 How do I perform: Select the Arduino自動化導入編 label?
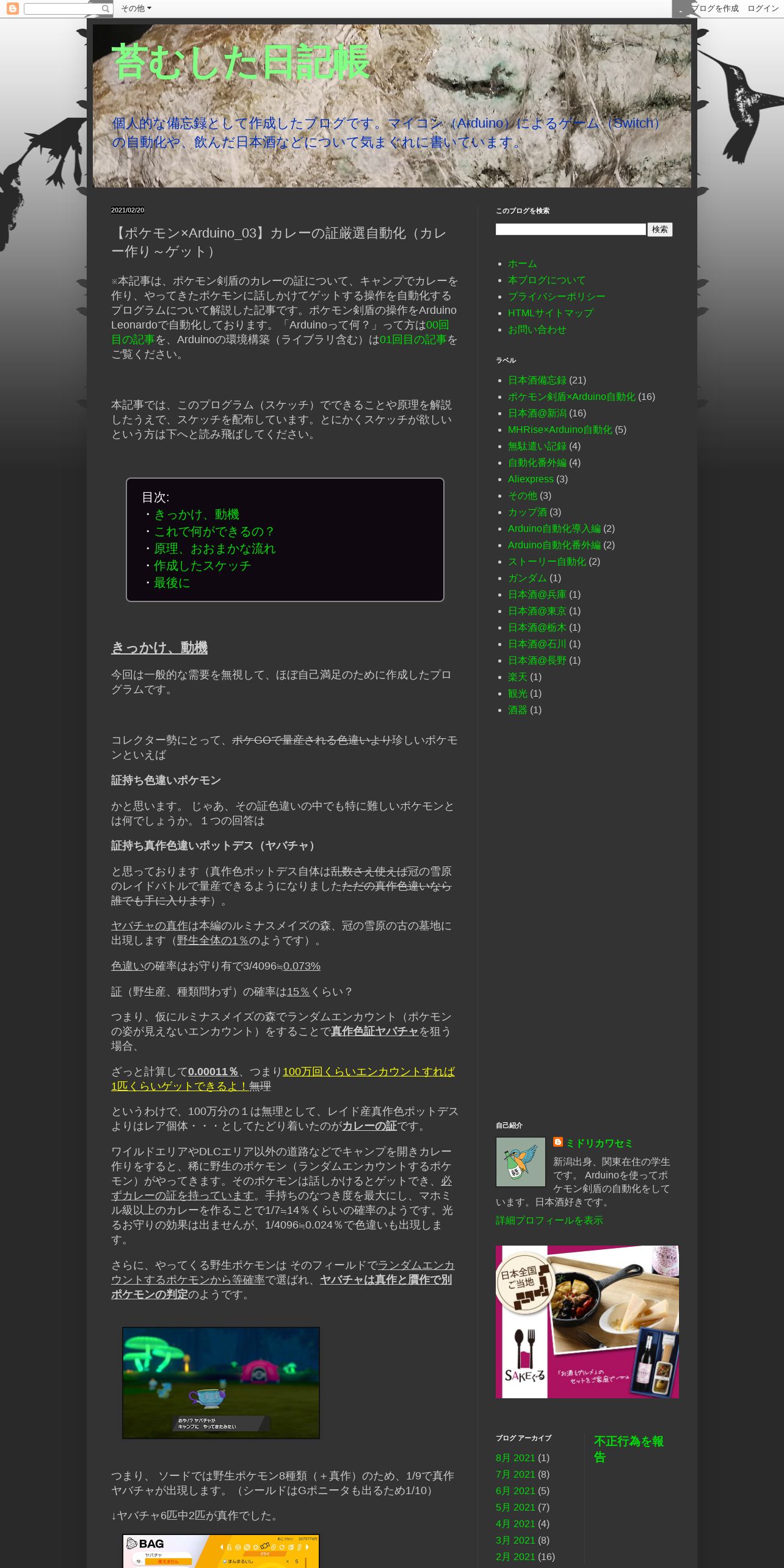554,529
